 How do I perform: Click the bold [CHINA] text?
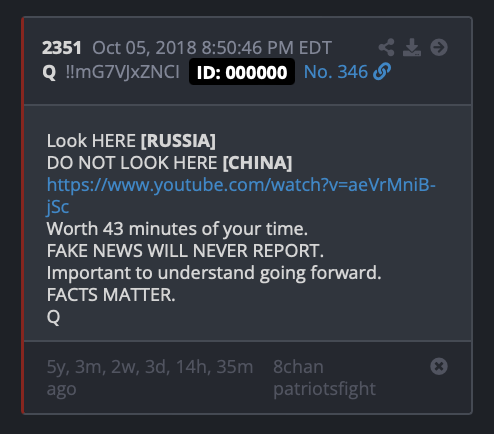click(257, 163)
